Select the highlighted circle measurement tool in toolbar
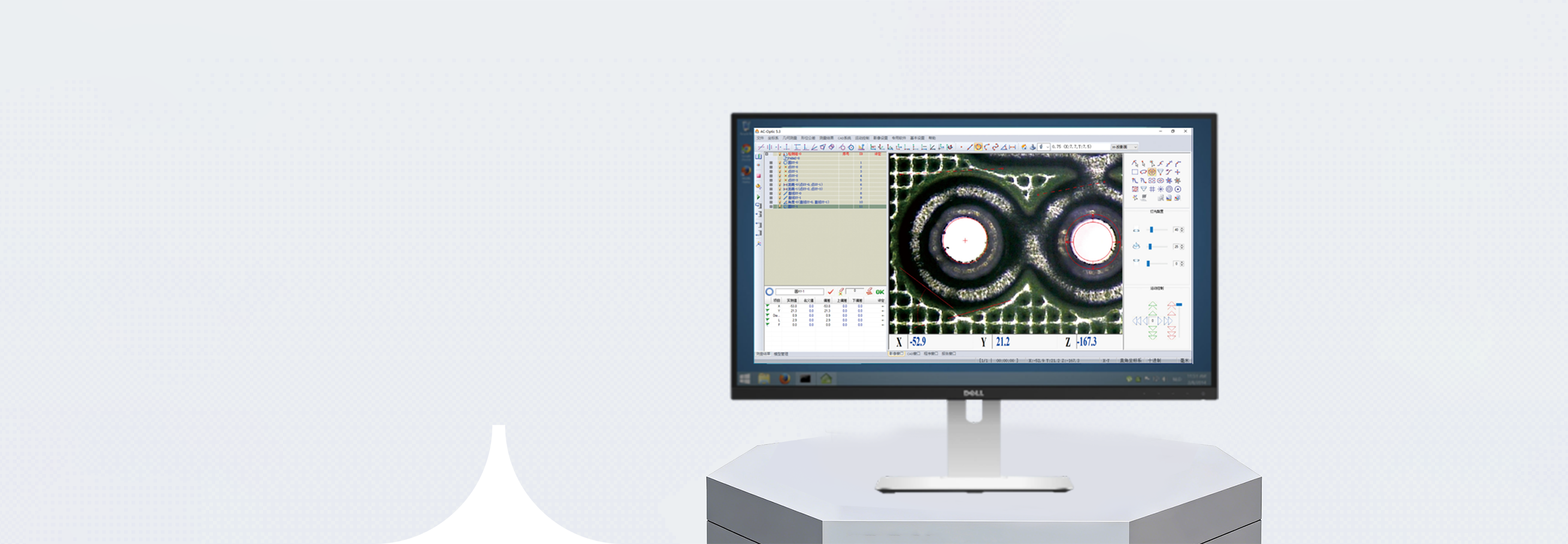Viewport: 1568px width, 544px height. [x=978, y=147]
